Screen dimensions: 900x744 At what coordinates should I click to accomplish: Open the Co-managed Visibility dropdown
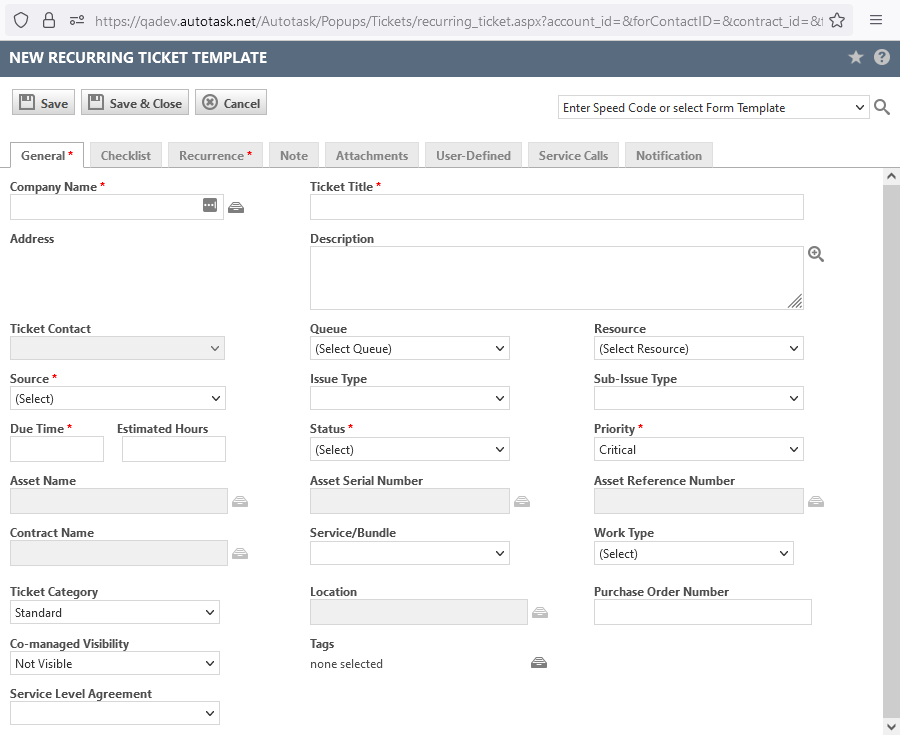115,664
